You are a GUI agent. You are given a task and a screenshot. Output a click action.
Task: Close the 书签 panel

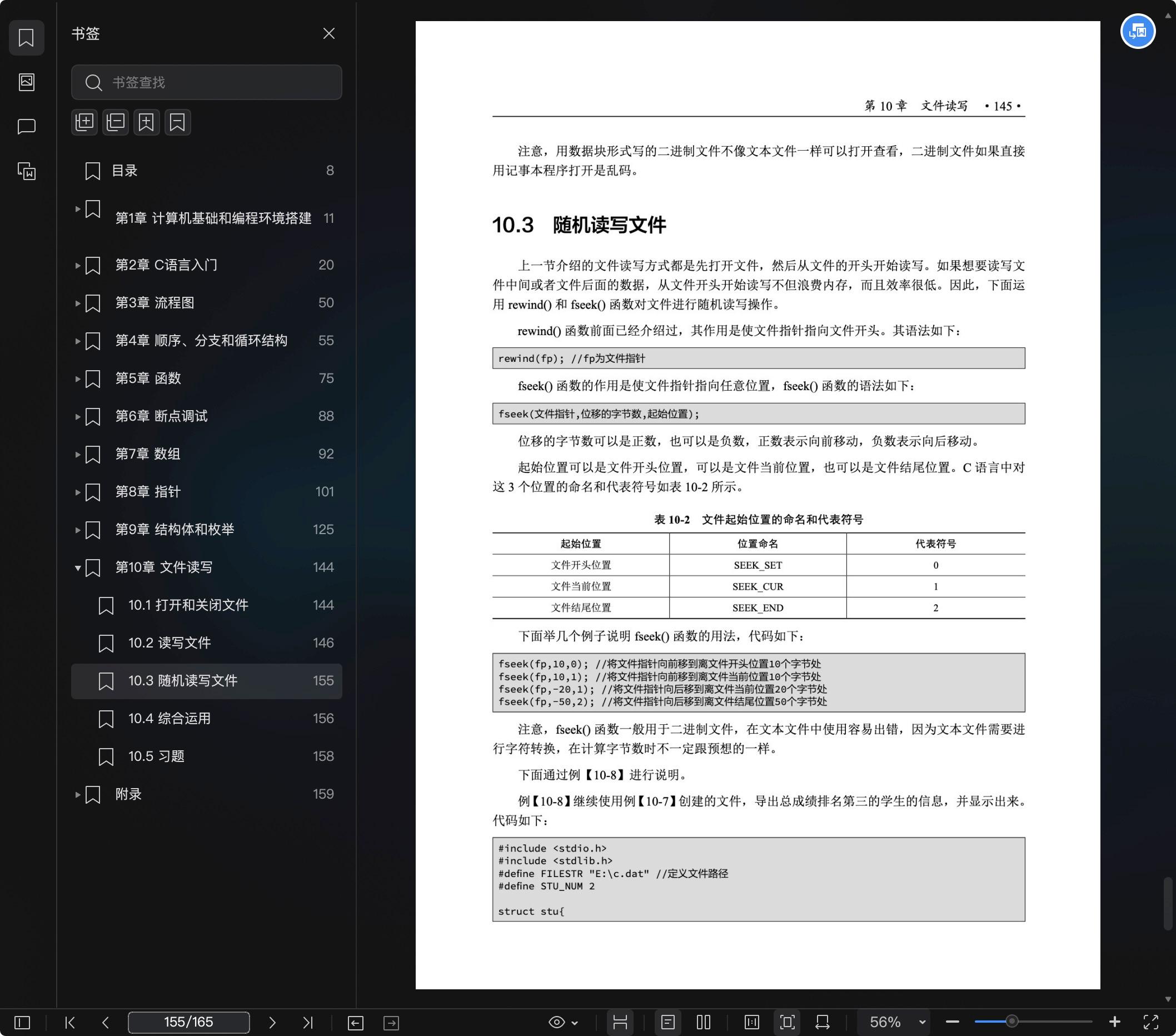(x=328, y=33)
